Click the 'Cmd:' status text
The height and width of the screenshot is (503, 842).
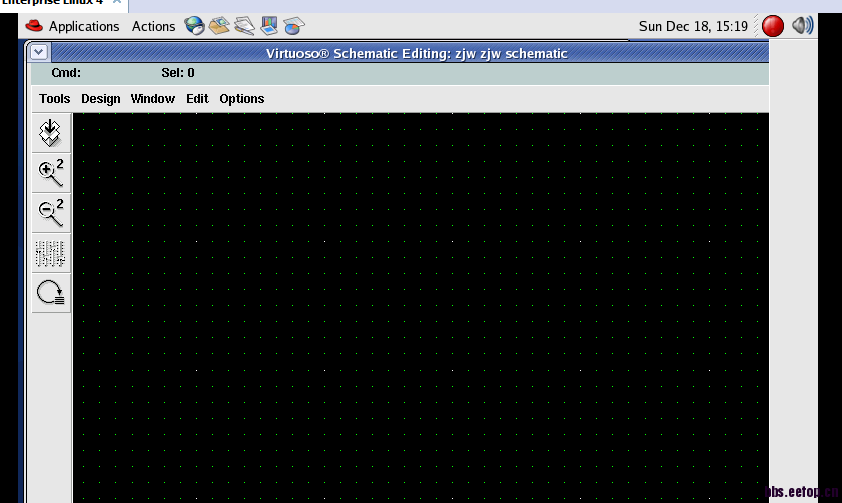point(66,72)
